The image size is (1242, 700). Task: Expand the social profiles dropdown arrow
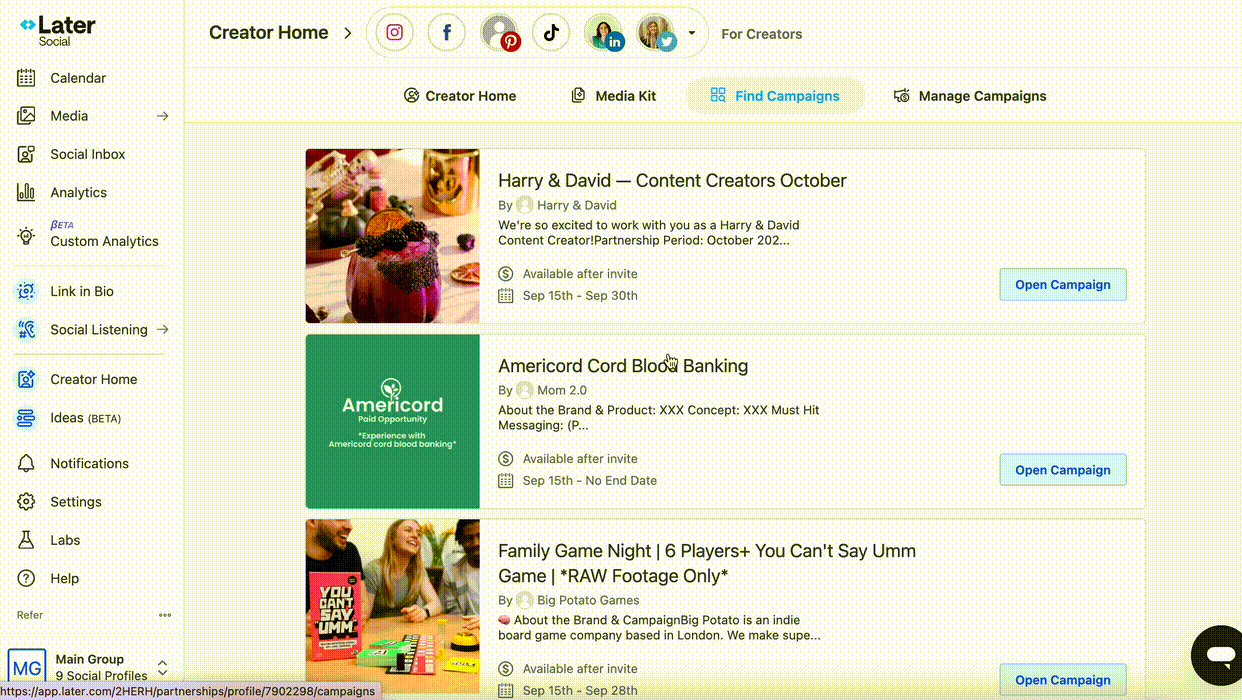click(x=691, y=33)
